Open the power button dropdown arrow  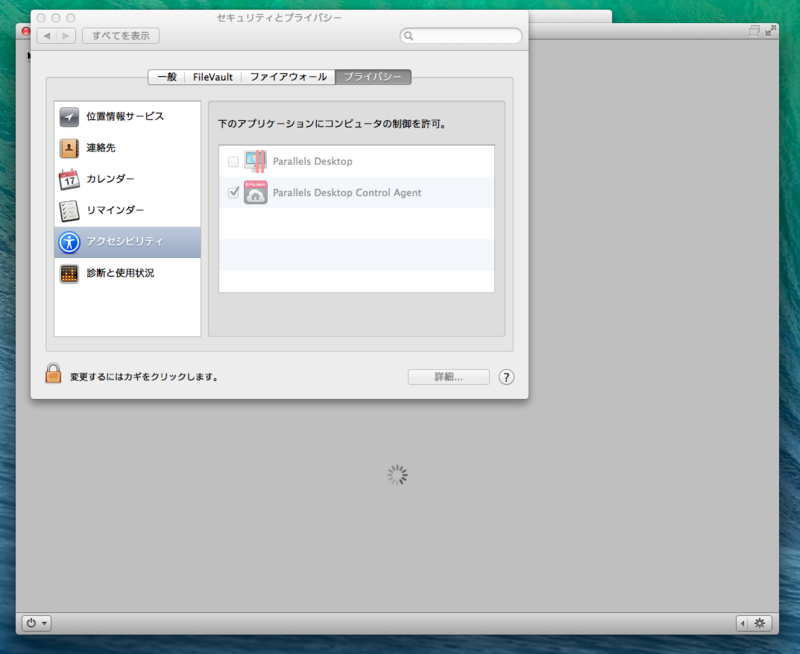click(45, 622)
